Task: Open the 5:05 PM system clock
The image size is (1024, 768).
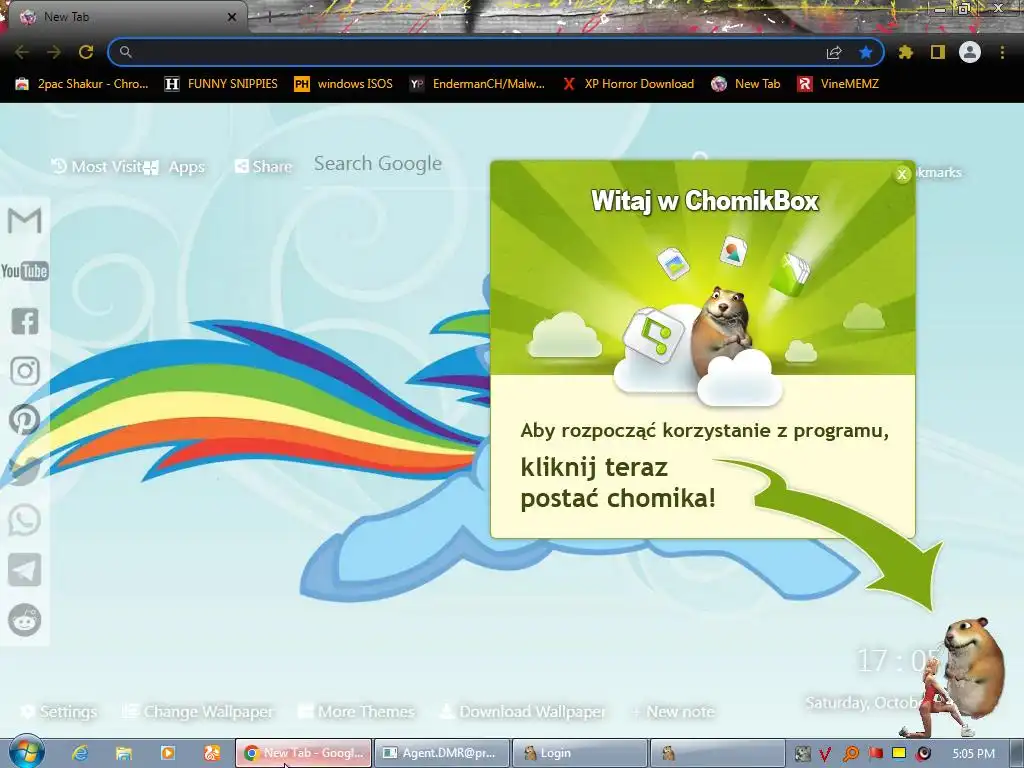Action: [x=973, y=753]
